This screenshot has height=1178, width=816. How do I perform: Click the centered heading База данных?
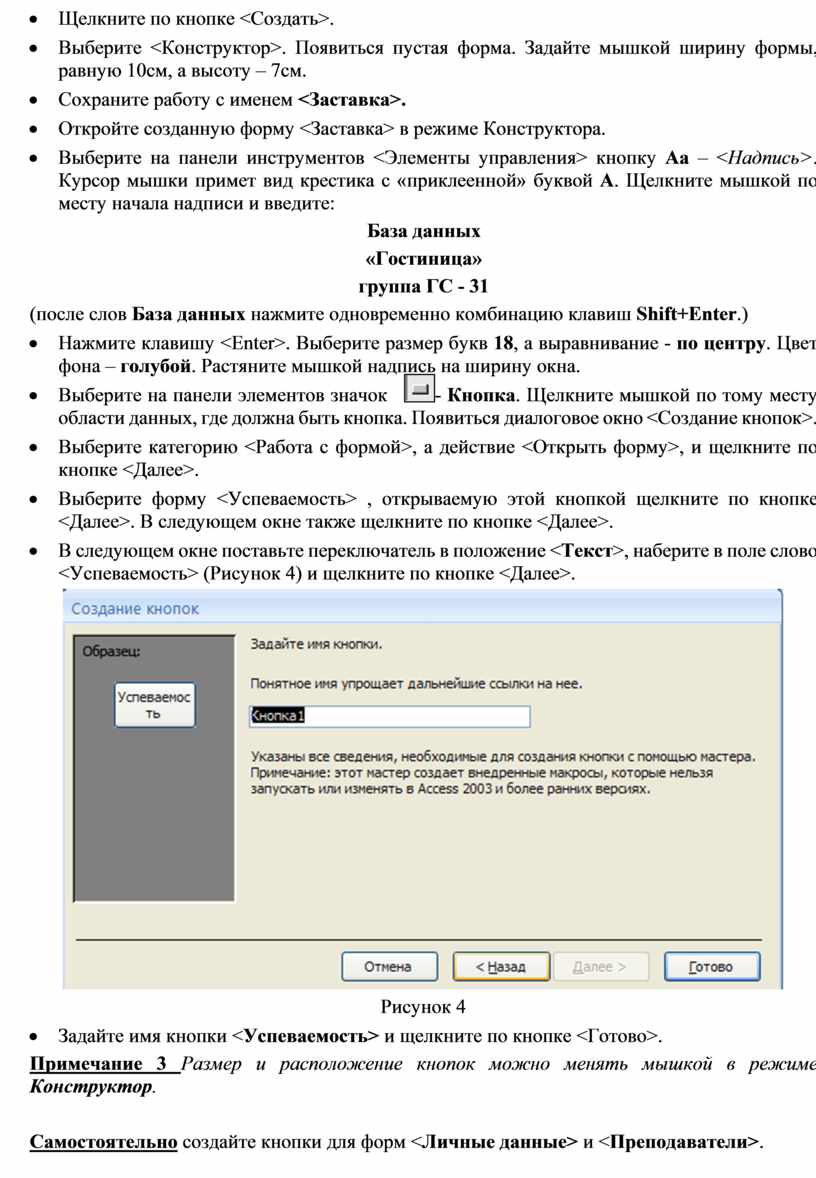pos(423,231)
